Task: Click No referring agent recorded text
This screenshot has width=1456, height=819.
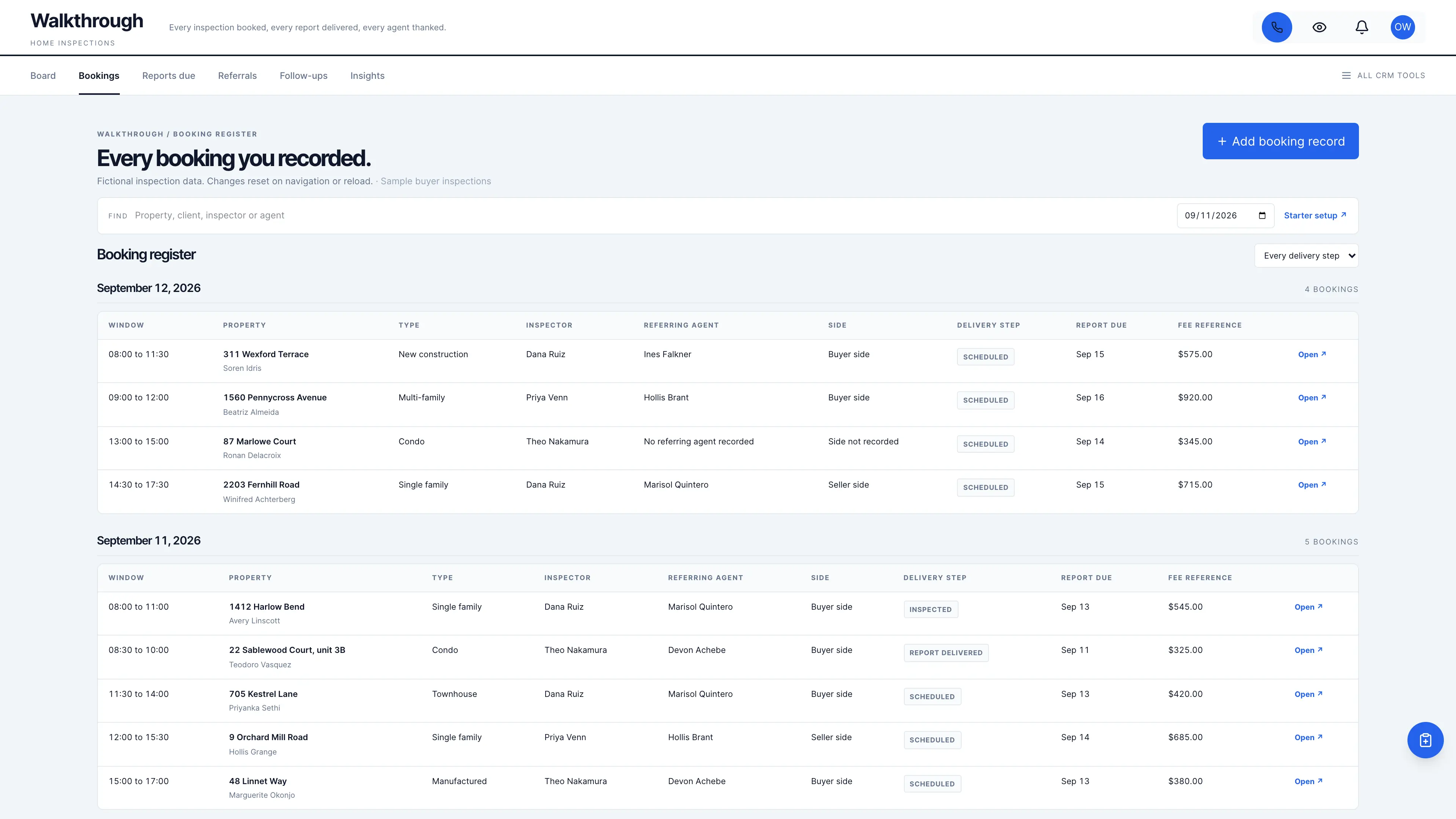Action: point(698,441)
